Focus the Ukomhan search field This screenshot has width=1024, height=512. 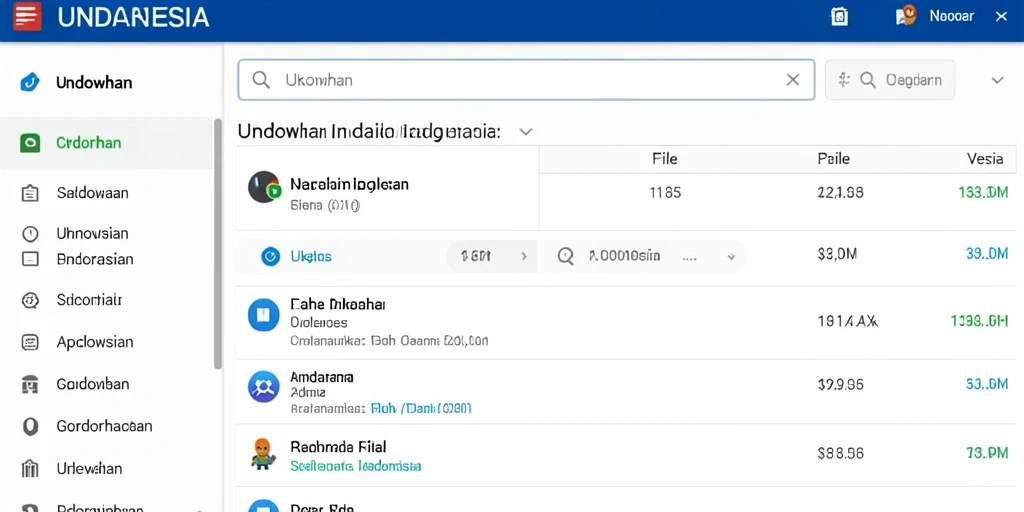(526, 80)
